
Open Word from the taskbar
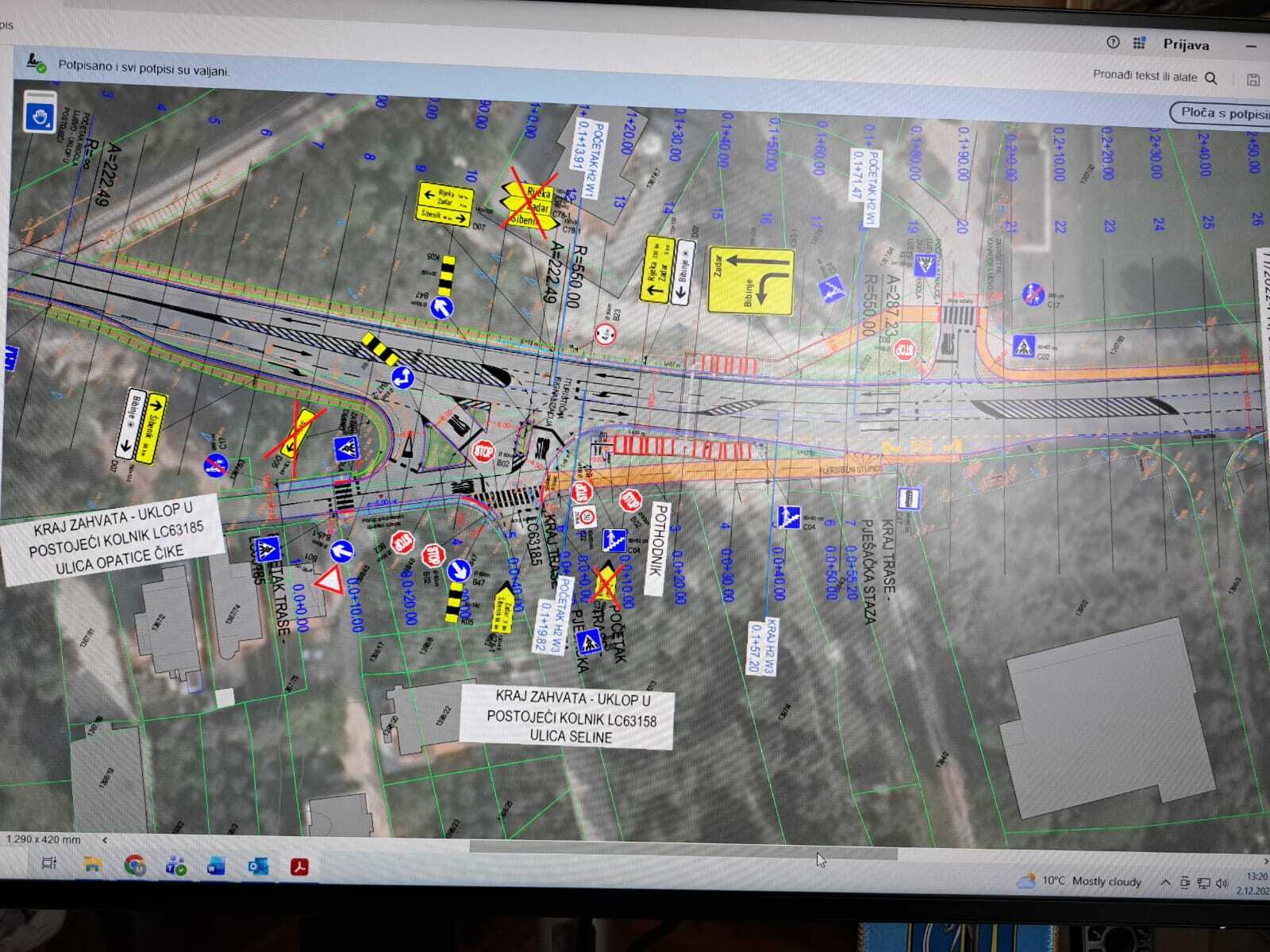[216, 866]
